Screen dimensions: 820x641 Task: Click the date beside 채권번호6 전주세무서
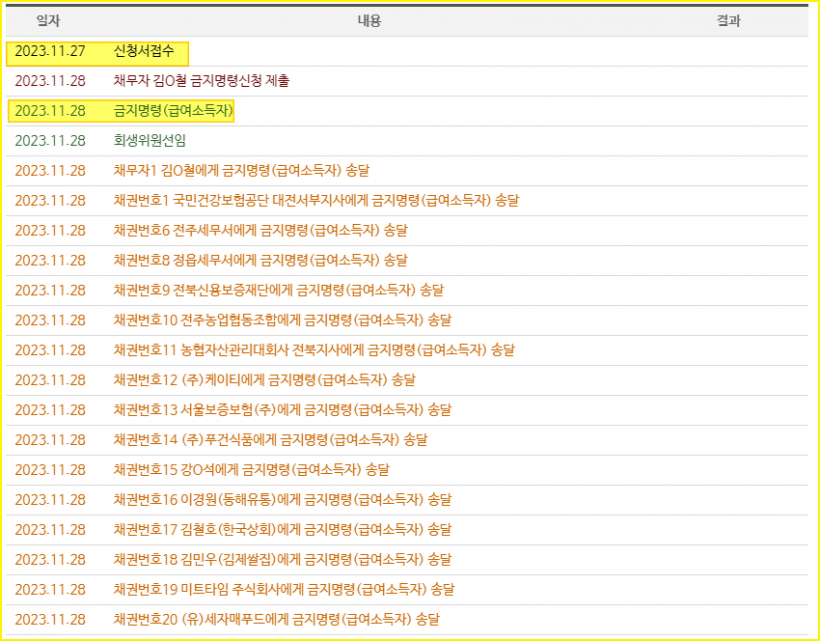point(50,230)
